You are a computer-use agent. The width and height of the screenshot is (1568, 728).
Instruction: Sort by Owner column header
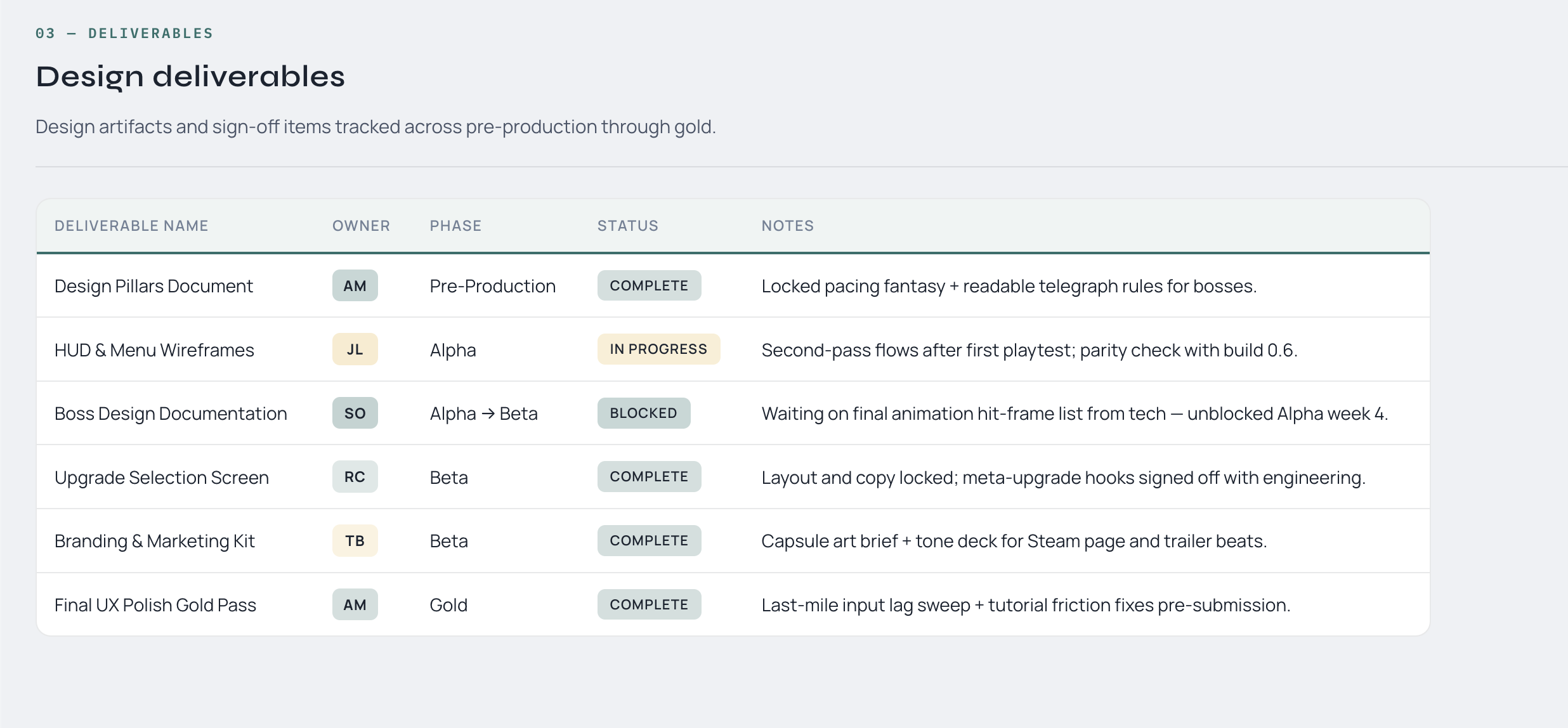(x=361, y=226)
